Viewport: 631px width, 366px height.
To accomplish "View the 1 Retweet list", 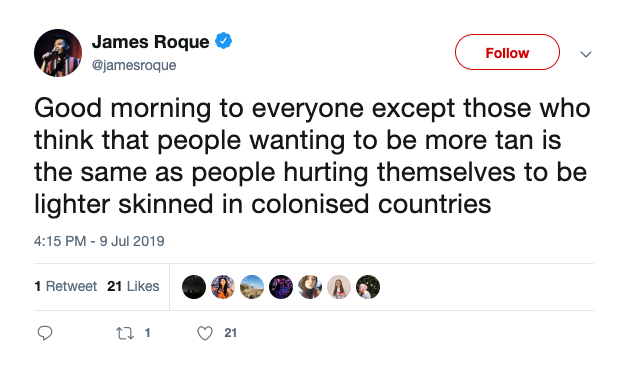I will click(66, 286).
